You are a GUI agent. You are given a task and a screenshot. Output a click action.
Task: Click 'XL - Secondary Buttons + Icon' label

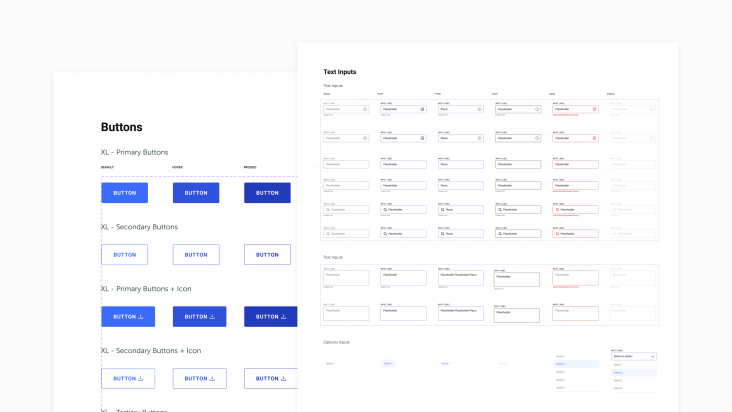(x=151, y=350)
